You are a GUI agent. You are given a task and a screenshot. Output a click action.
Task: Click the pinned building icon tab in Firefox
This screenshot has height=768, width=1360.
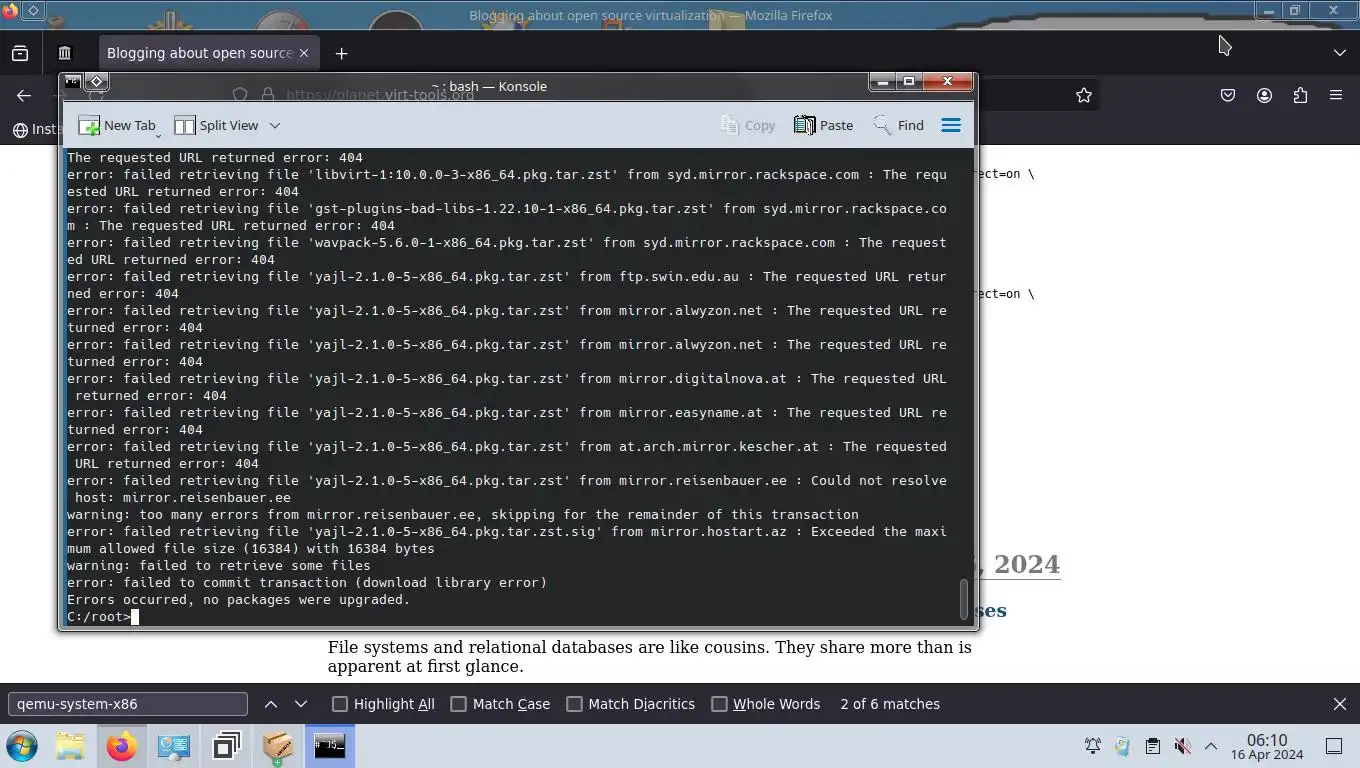(x=65, y=53)
